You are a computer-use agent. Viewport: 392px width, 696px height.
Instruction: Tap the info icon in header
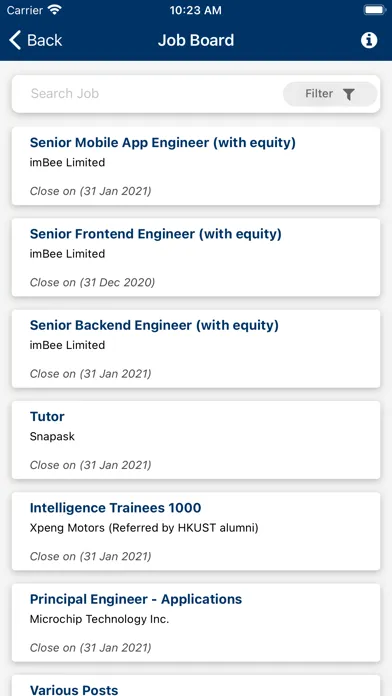pyautogui.click(x=368, y=40)
